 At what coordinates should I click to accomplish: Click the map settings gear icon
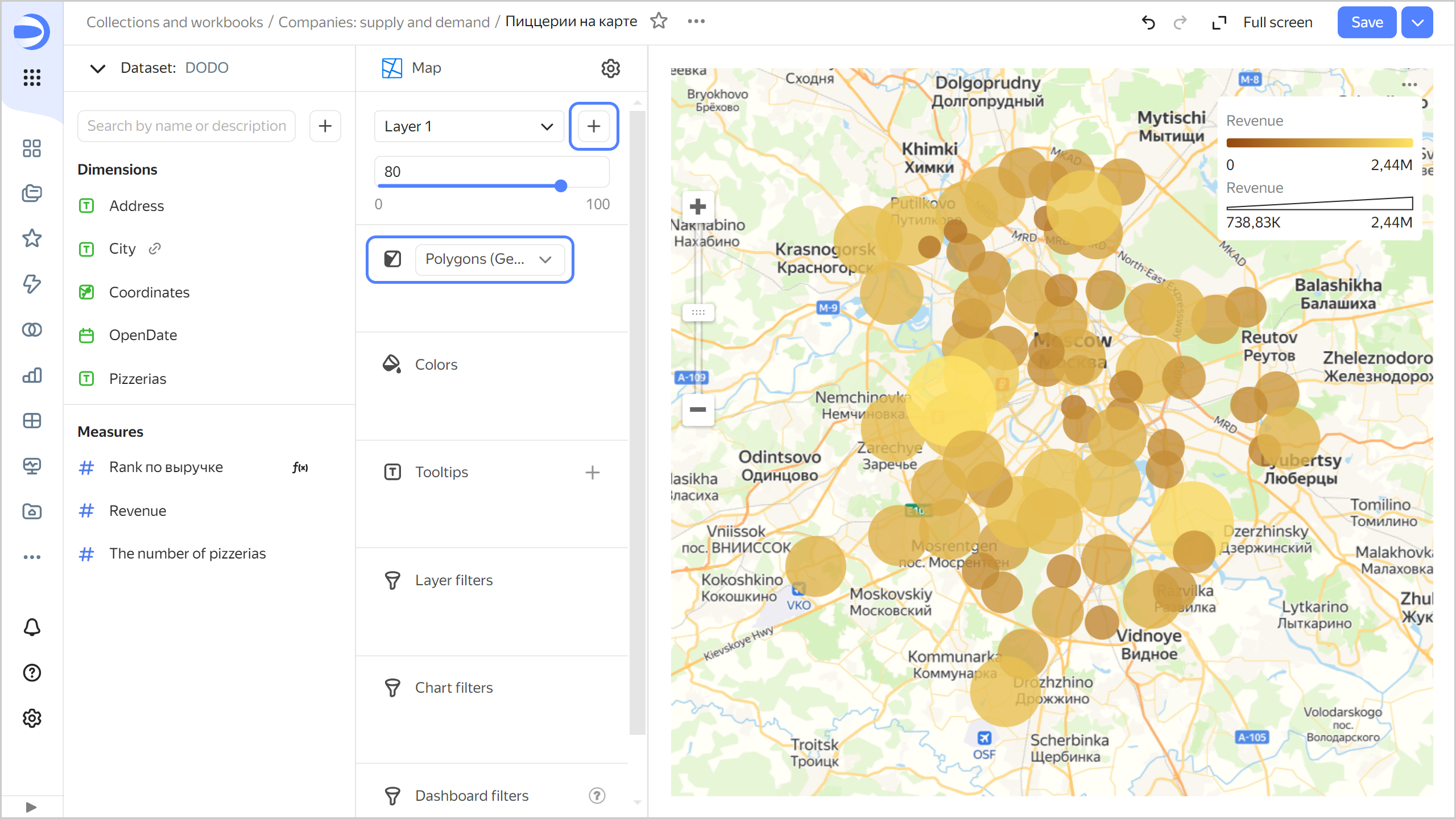click(x=611, y=68)
